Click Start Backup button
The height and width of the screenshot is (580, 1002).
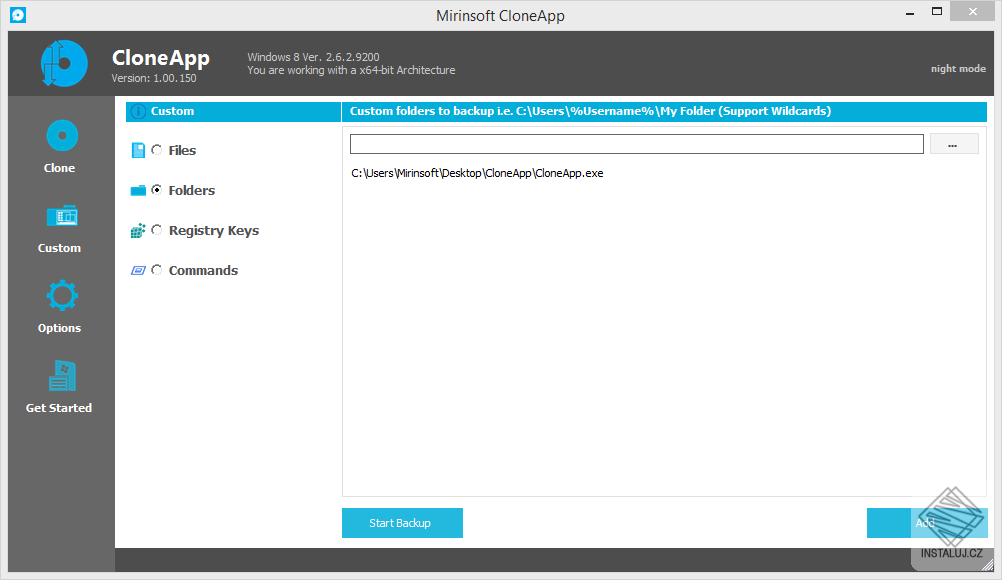(402, 523)
